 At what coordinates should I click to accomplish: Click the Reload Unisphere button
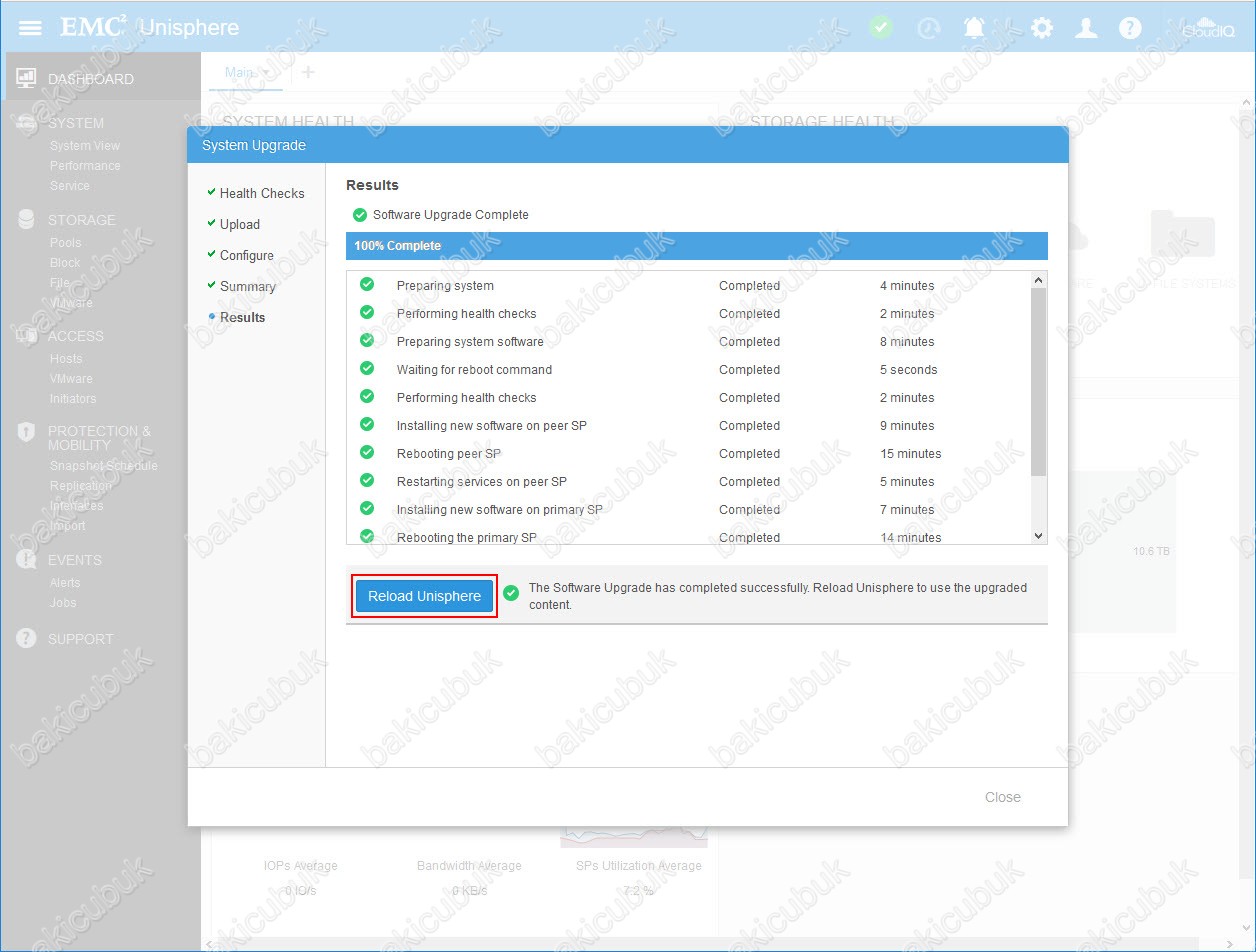424,596
